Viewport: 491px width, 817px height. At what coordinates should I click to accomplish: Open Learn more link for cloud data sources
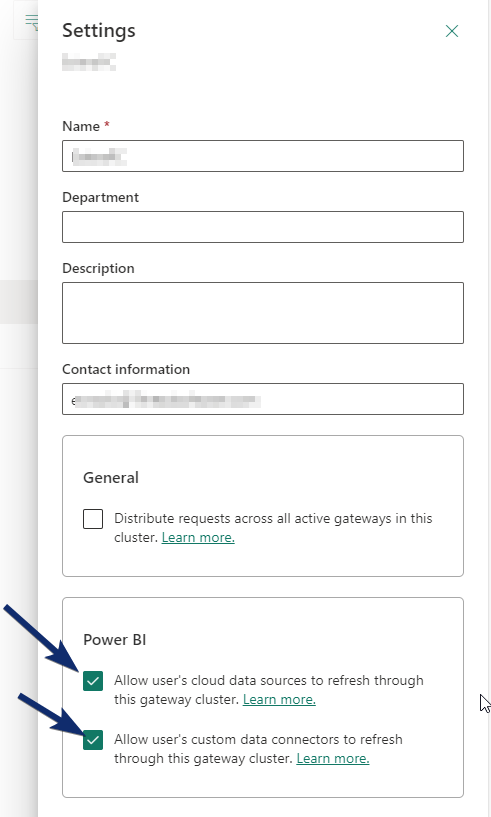coord(279,699)
